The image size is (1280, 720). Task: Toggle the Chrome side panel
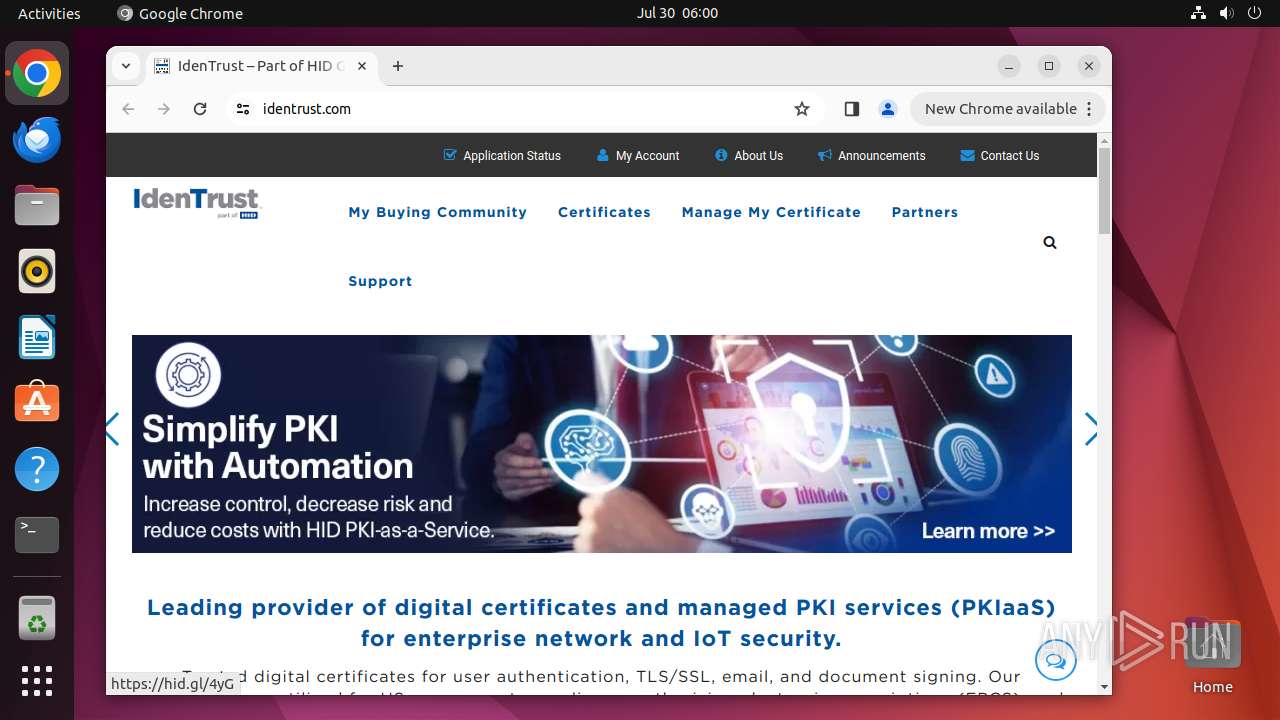point(852,109)
